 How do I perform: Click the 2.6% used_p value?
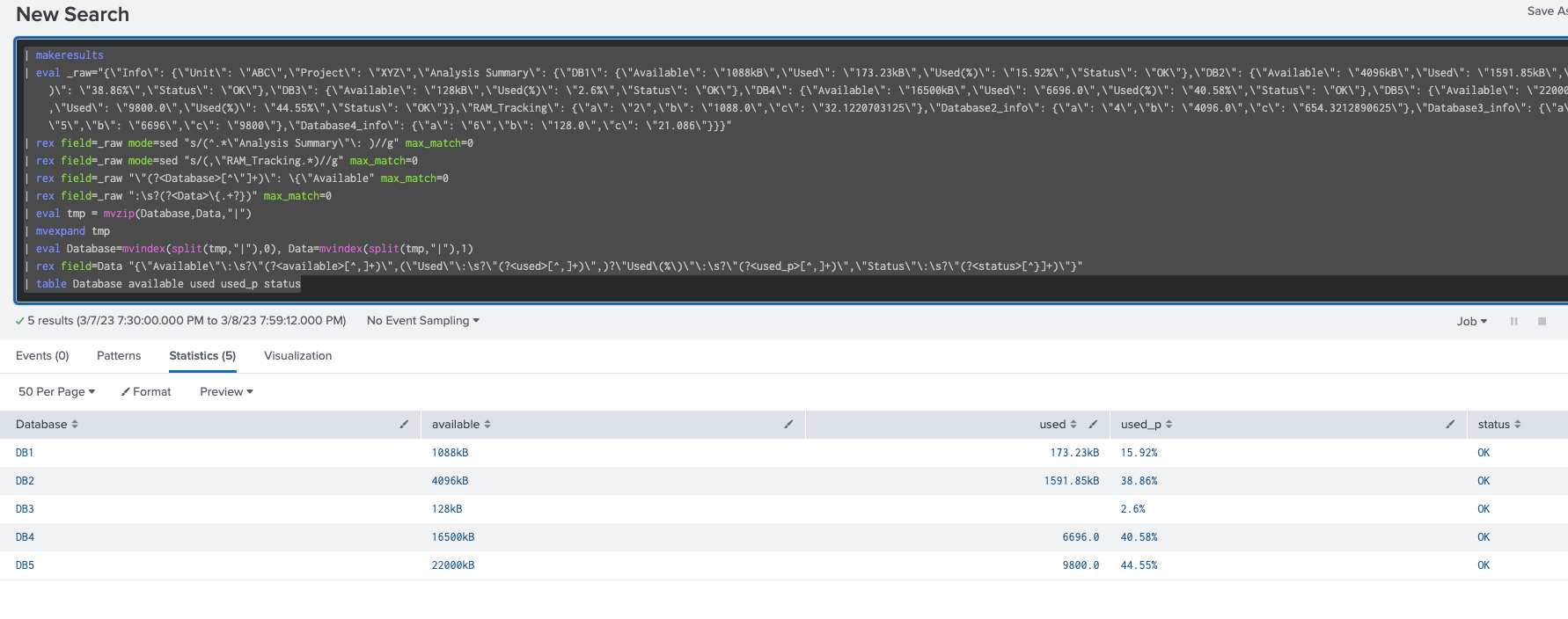pos(1133,509)
